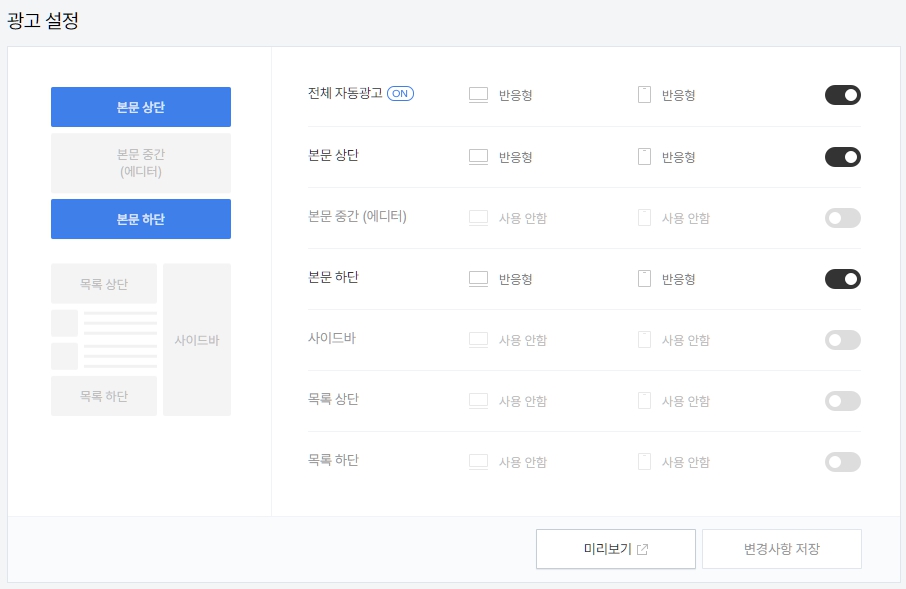Click the PC monitor icon in 사이드바 row
The image size is (906, 589).
point(478,340)
